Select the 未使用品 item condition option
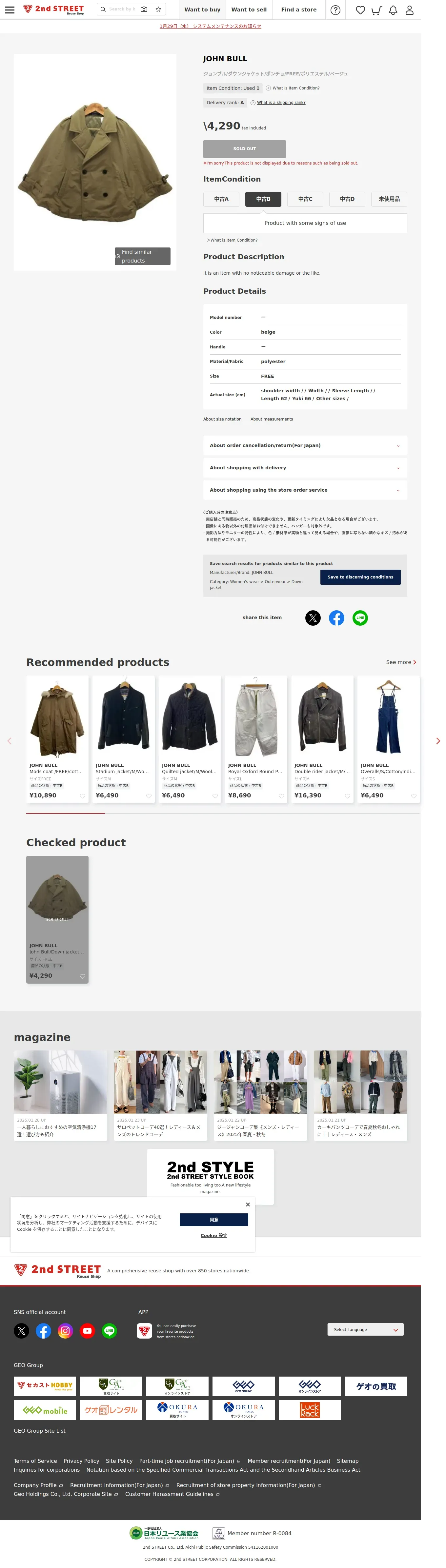Screen dimensions: 446x1568 pyautogui.click(x=389, y=199)
